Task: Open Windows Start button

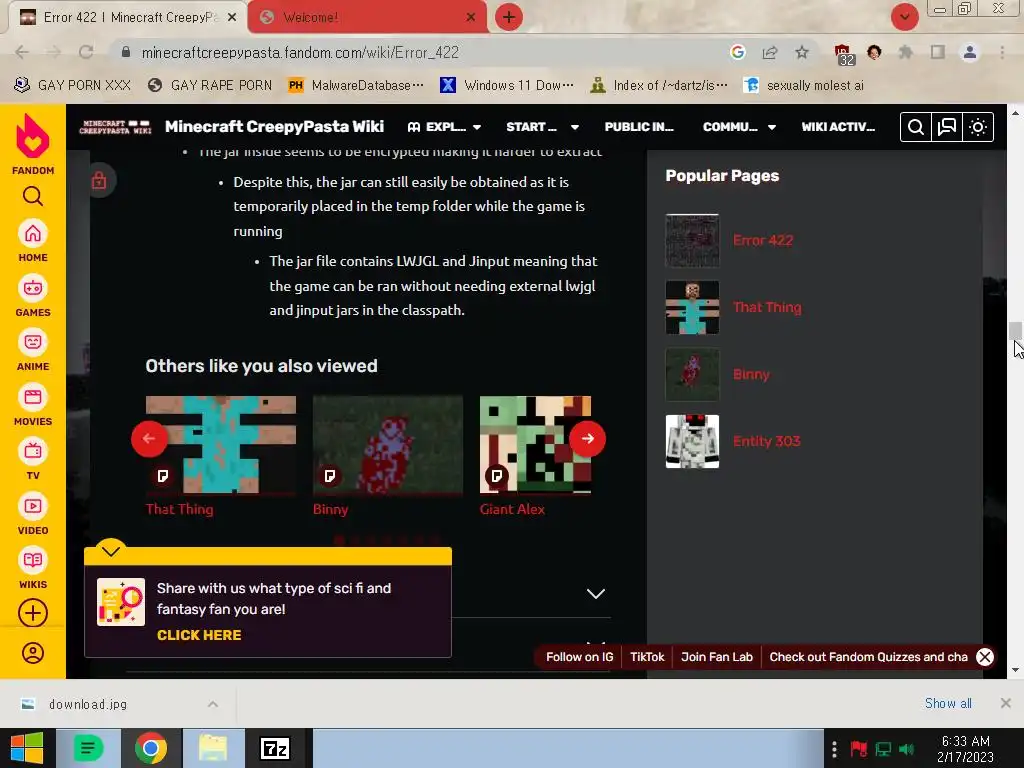Action: 27,748
